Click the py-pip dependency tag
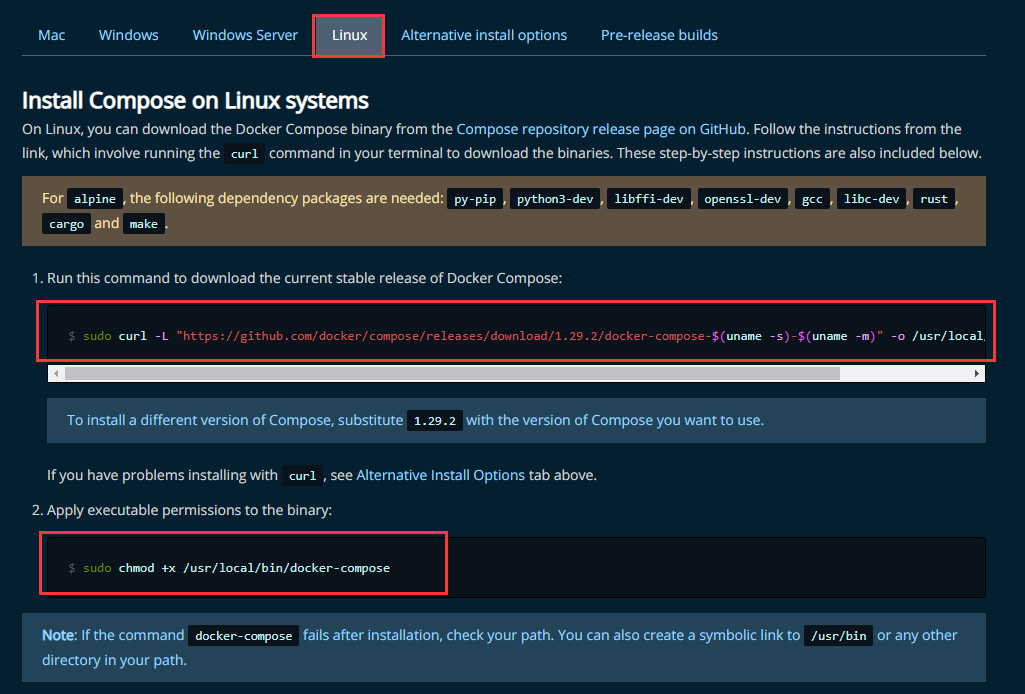This screenshot has height=694, width=1025. click(x=476, y=199)
